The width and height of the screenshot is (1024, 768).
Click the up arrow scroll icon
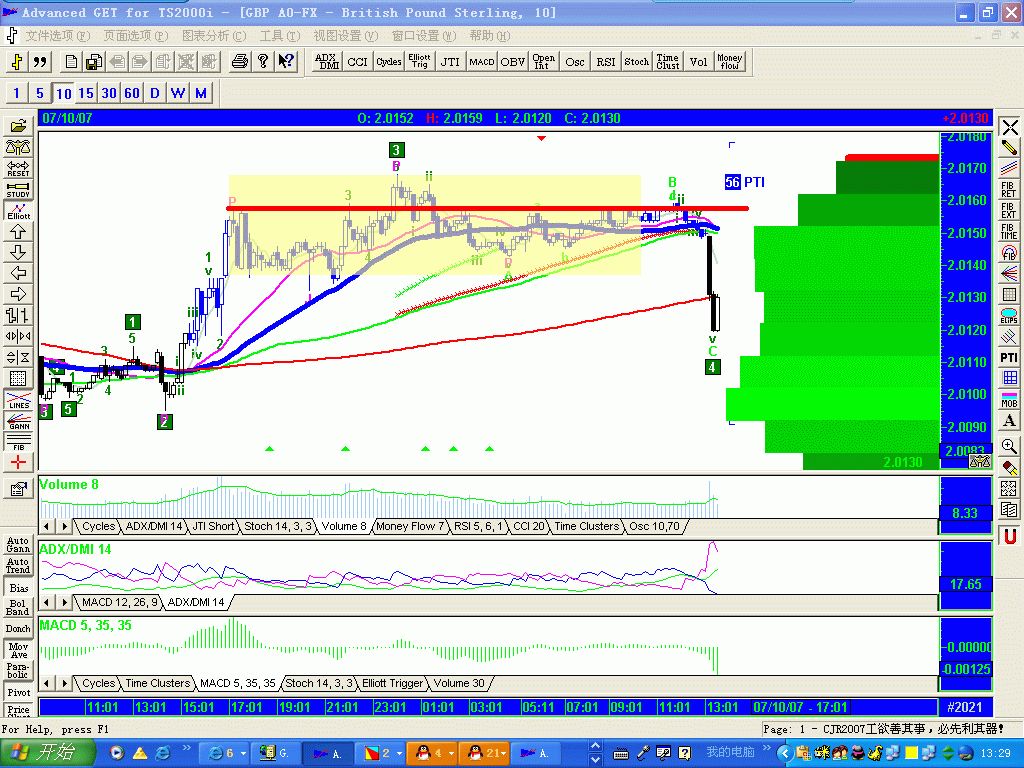pos(18,232)
